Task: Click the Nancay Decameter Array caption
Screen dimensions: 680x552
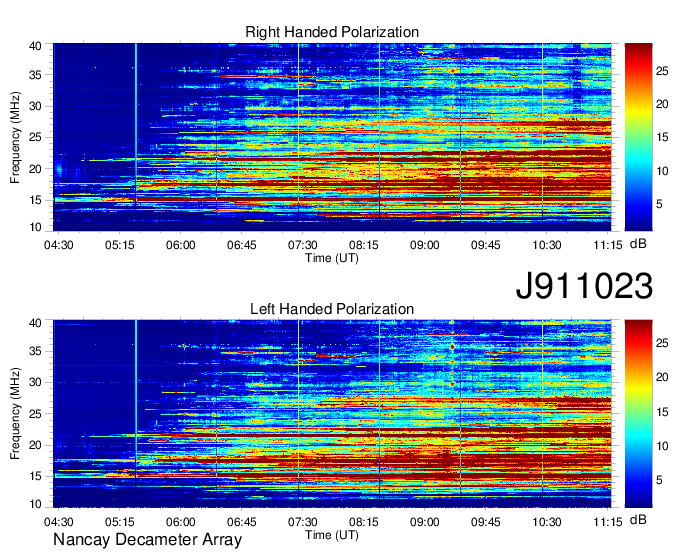Action: tap(147, 540)
